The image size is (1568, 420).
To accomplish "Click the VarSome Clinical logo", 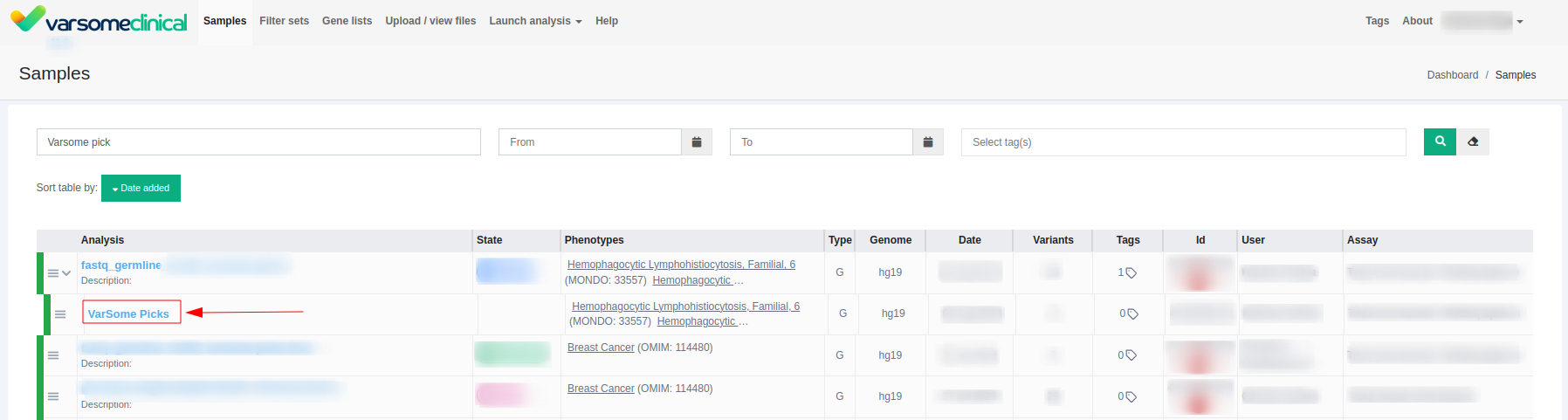I will [99, 20].
